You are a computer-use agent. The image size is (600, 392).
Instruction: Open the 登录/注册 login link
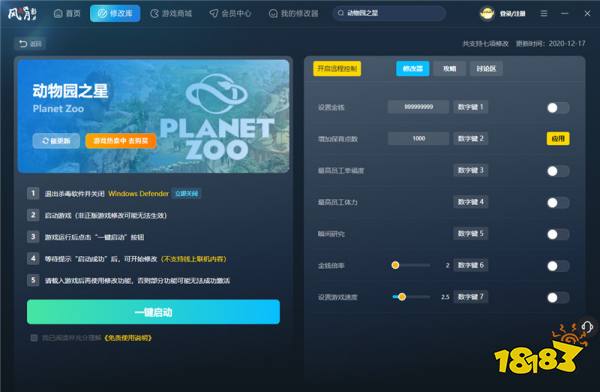pos(512,14)
